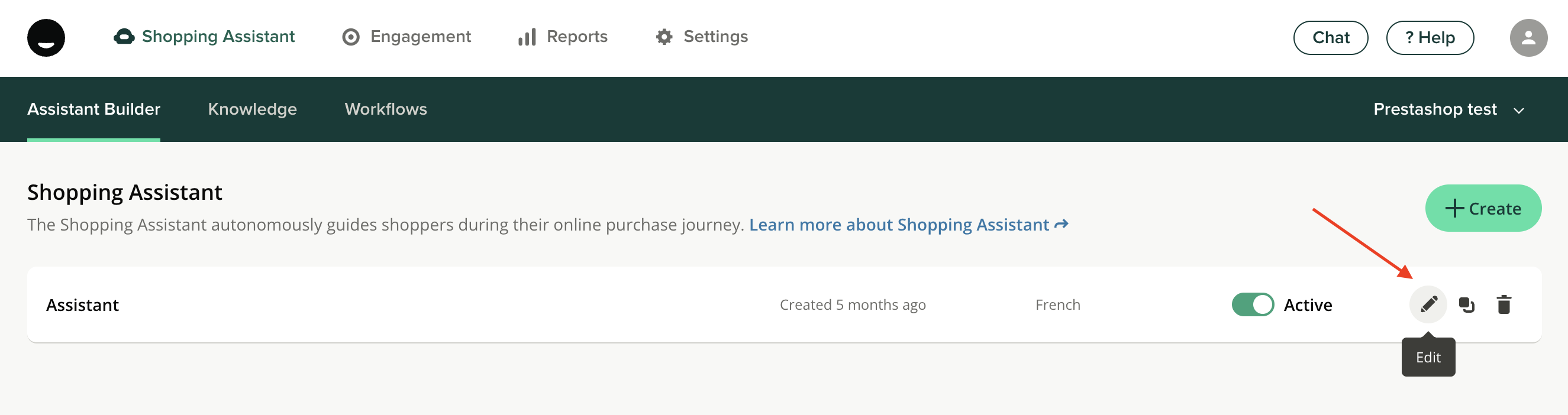Toggle the Active switch for the Assistant
Image resolution: width=1568 pixels, height=415 pixels.
tap(1252, 304)
